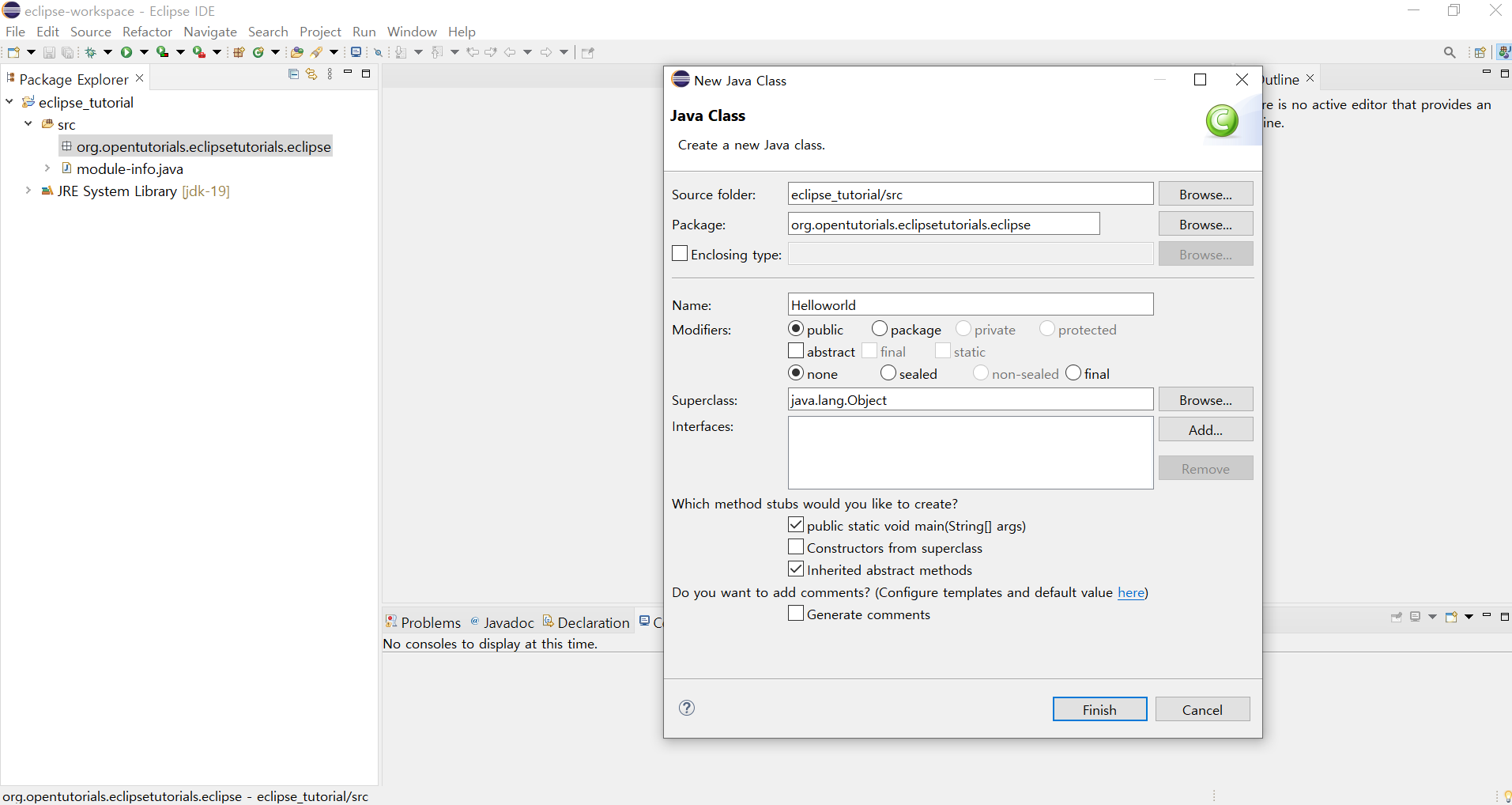Close the Package Explorer tab with its X
The image size is (1512, 805).
click(x=140, y=78)
